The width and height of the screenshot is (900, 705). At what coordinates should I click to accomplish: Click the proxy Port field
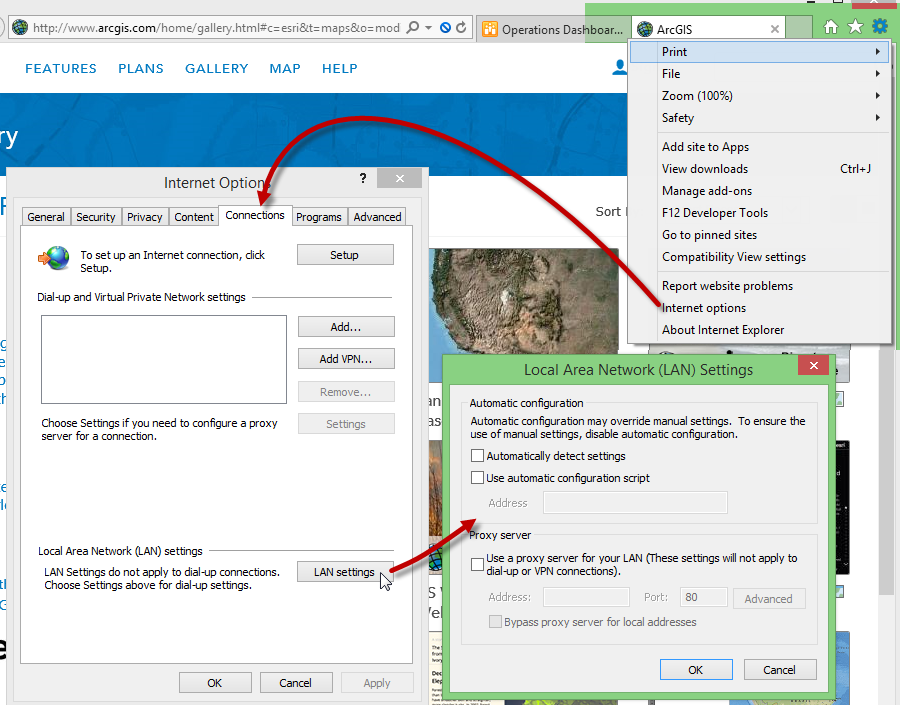coord(703,597)
